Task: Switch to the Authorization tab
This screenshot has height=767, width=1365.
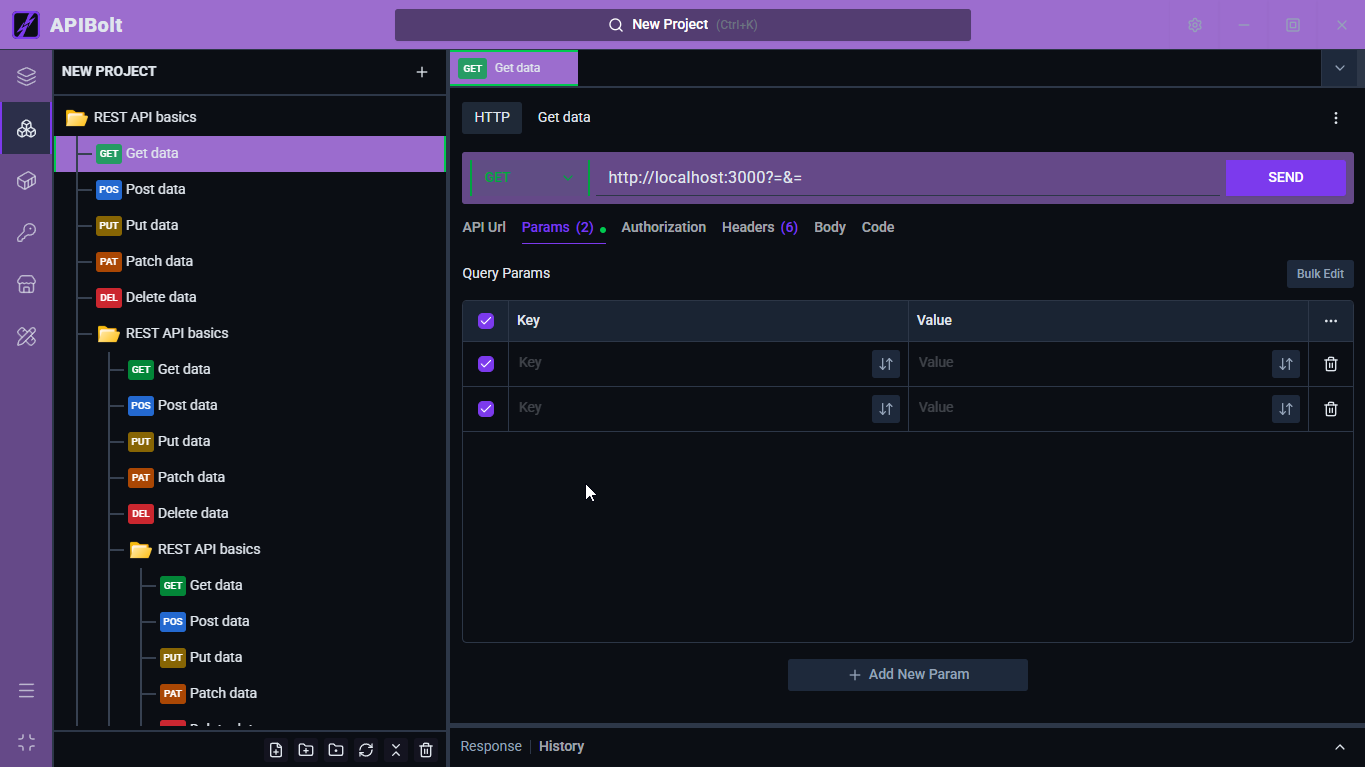Action: (663, 228)
